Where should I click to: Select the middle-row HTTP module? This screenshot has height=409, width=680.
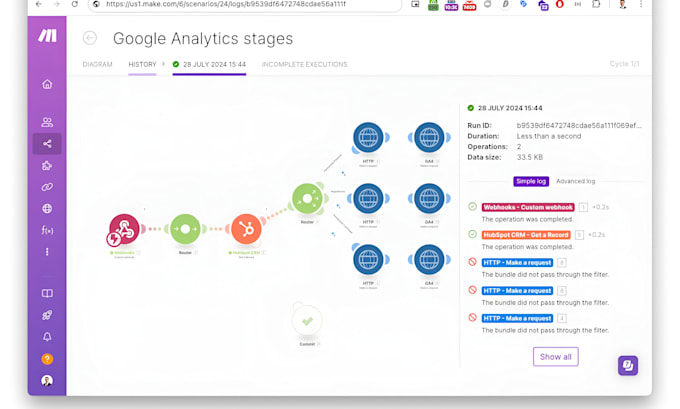(368, 198)
